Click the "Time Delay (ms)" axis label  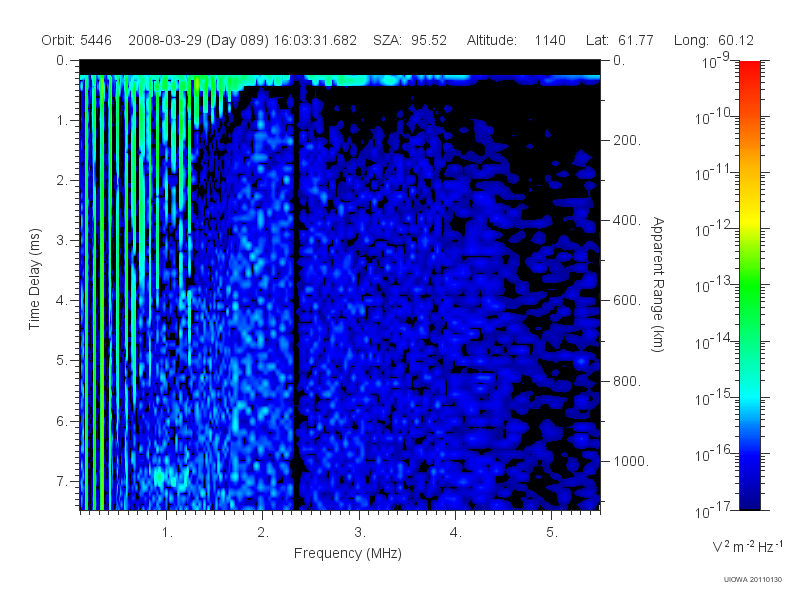coord(34,279)
